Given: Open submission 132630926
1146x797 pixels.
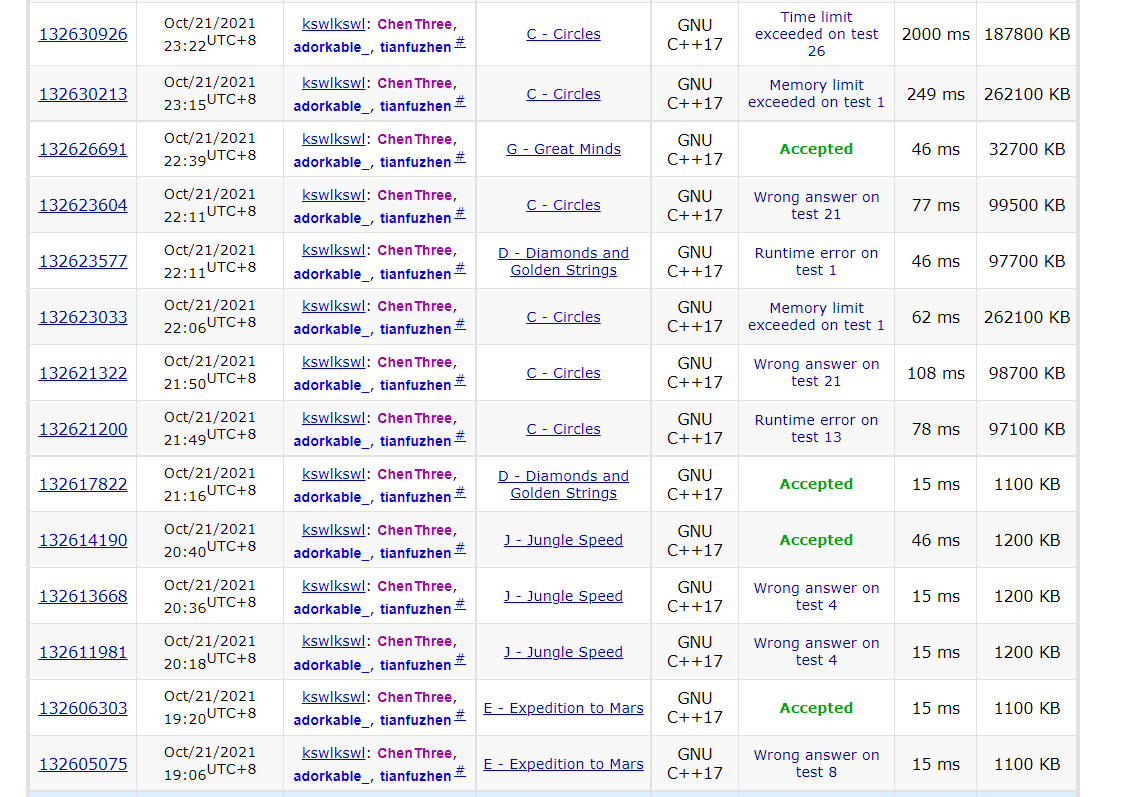Looking at the screenshot, I should [83, 35].
